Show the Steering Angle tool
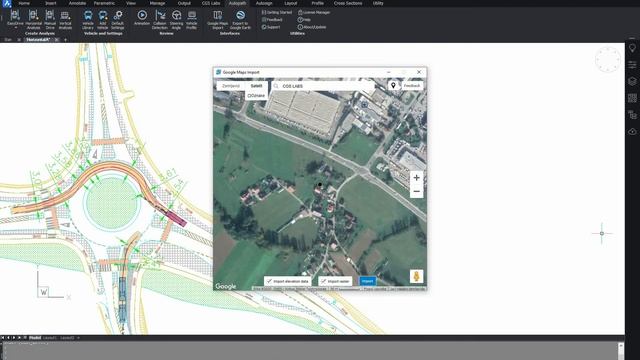The height and width of the screenshot is (360, 640). 176,19
